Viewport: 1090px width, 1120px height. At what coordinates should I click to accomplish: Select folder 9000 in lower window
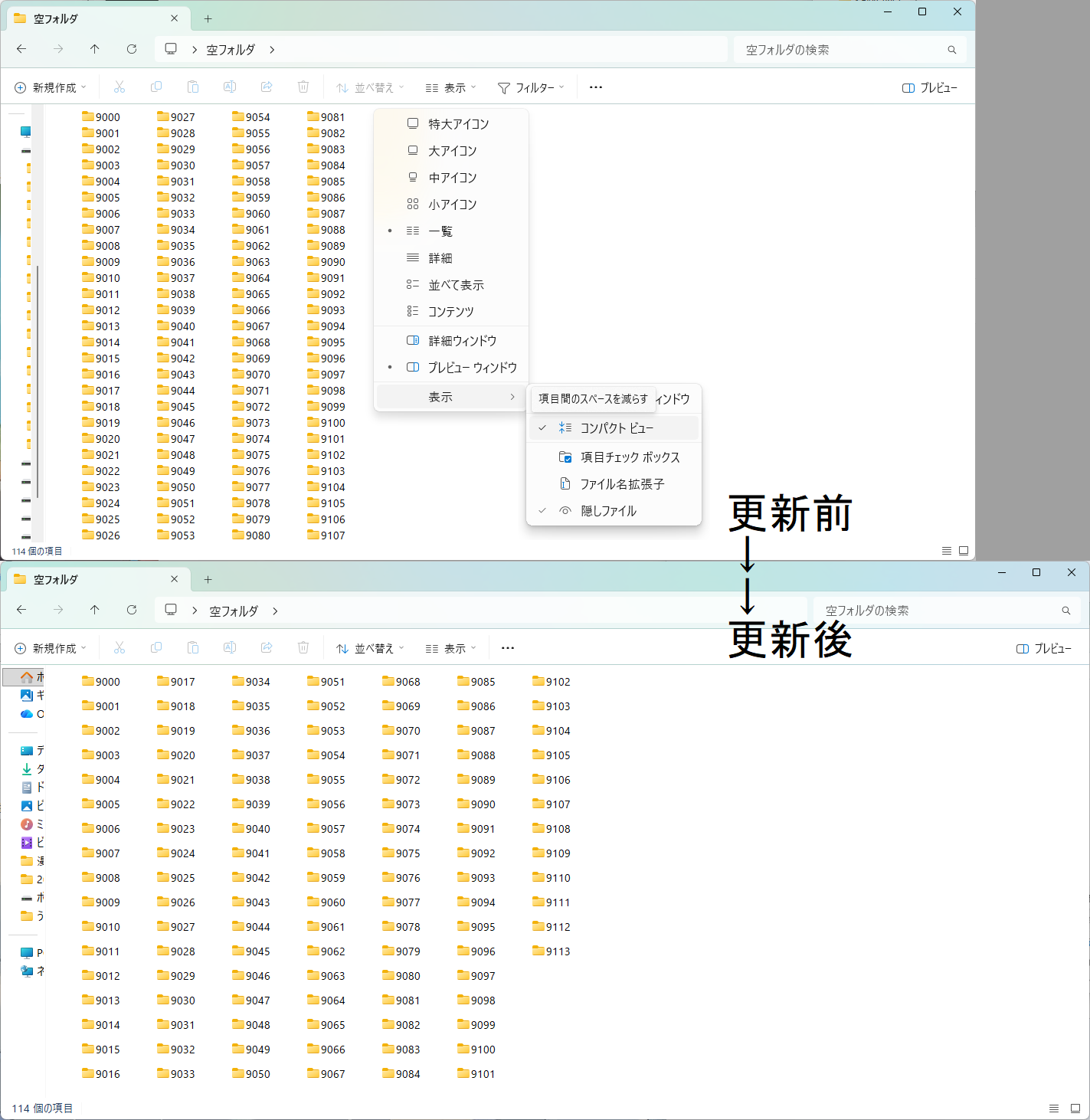(101, 682)
